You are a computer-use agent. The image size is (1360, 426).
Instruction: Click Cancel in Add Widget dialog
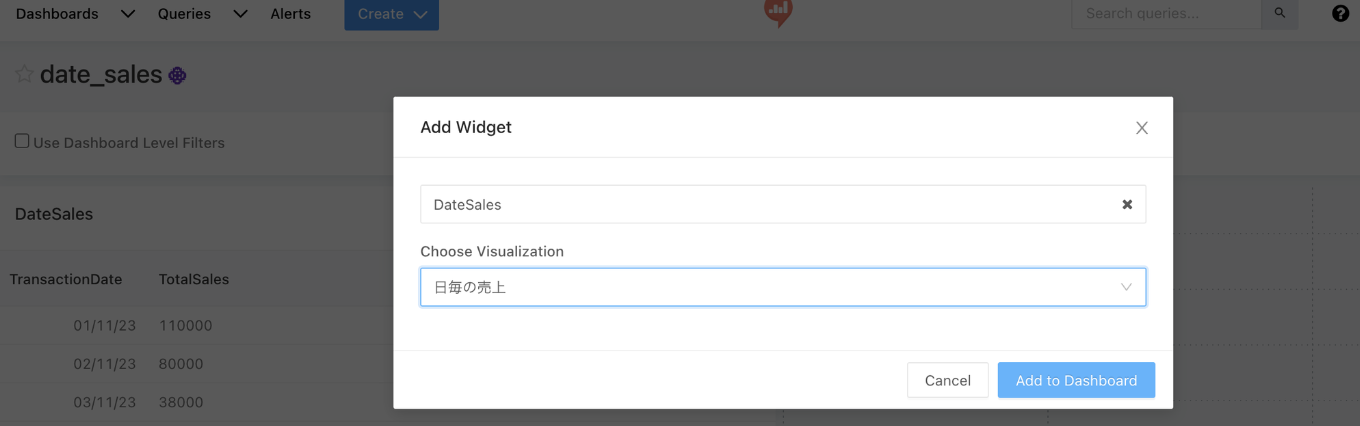pos(947,380)
